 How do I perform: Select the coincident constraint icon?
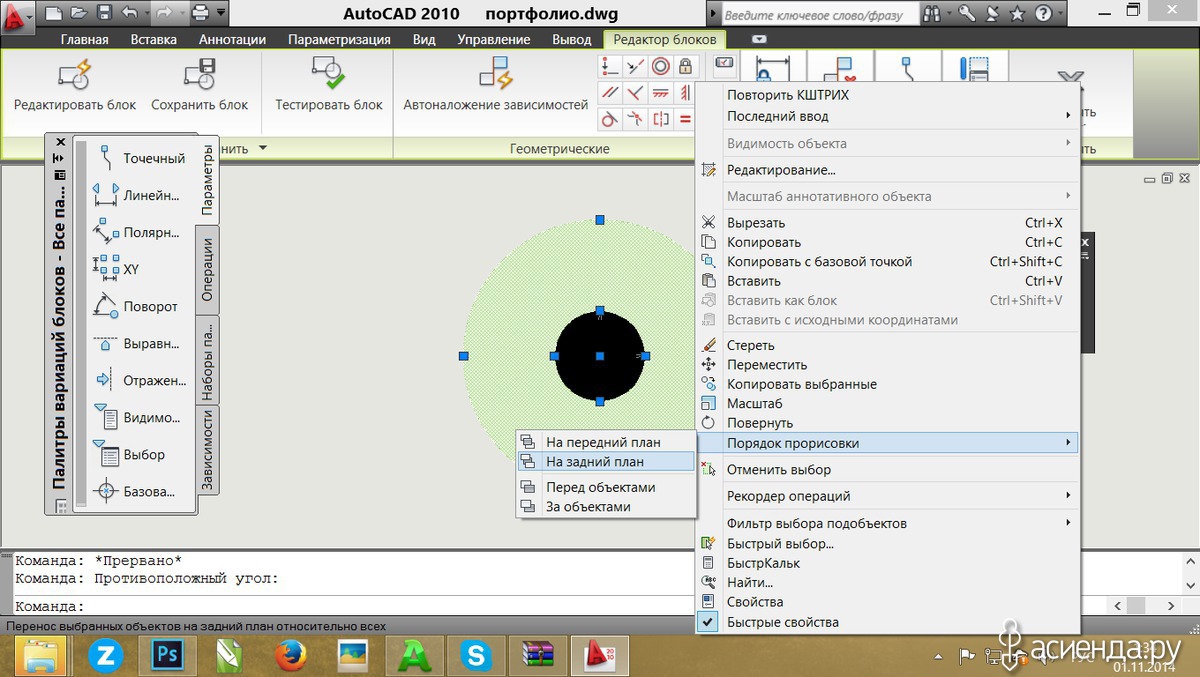(610, 67)
